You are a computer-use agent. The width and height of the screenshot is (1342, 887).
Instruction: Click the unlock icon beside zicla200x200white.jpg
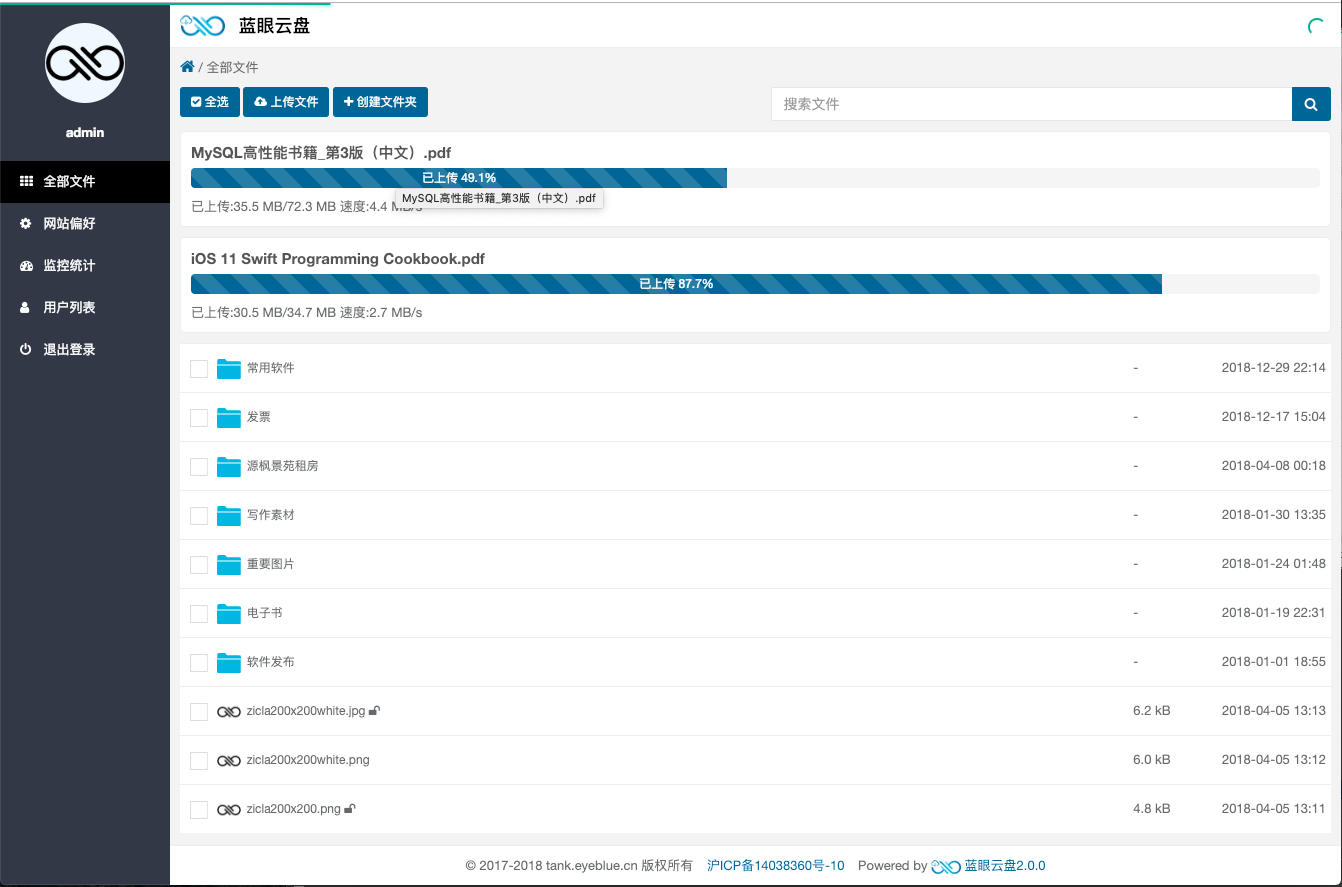375,711
